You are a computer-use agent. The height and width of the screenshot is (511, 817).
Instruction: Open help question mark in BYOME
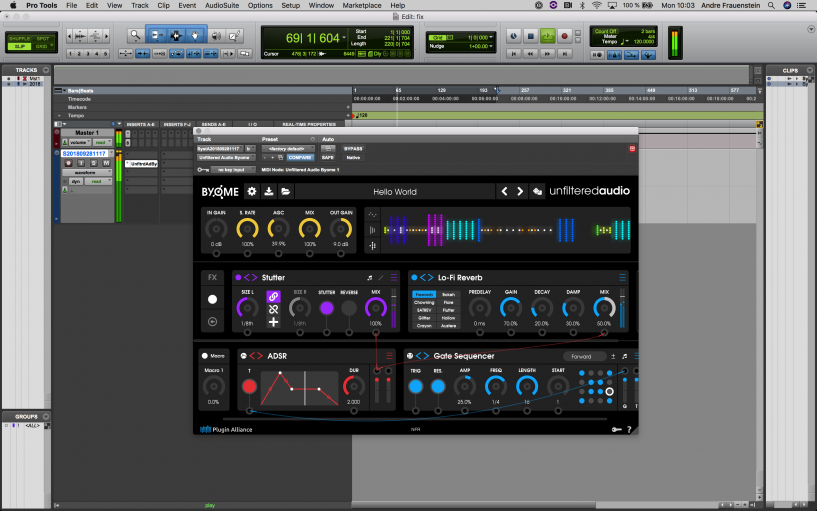[628, 429]
